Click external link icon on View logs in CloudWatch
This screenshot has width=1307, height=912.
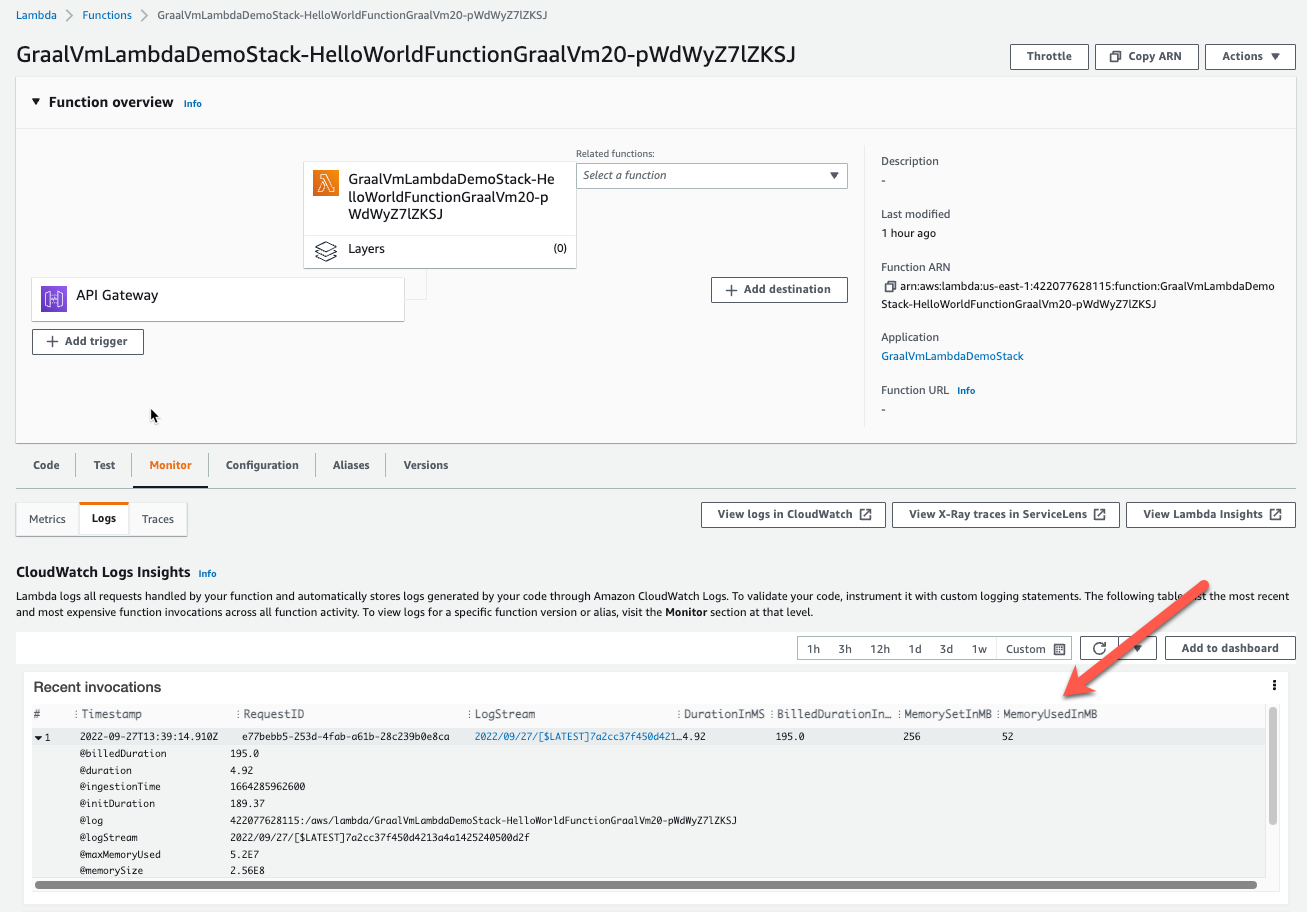[x=866, y=514]
